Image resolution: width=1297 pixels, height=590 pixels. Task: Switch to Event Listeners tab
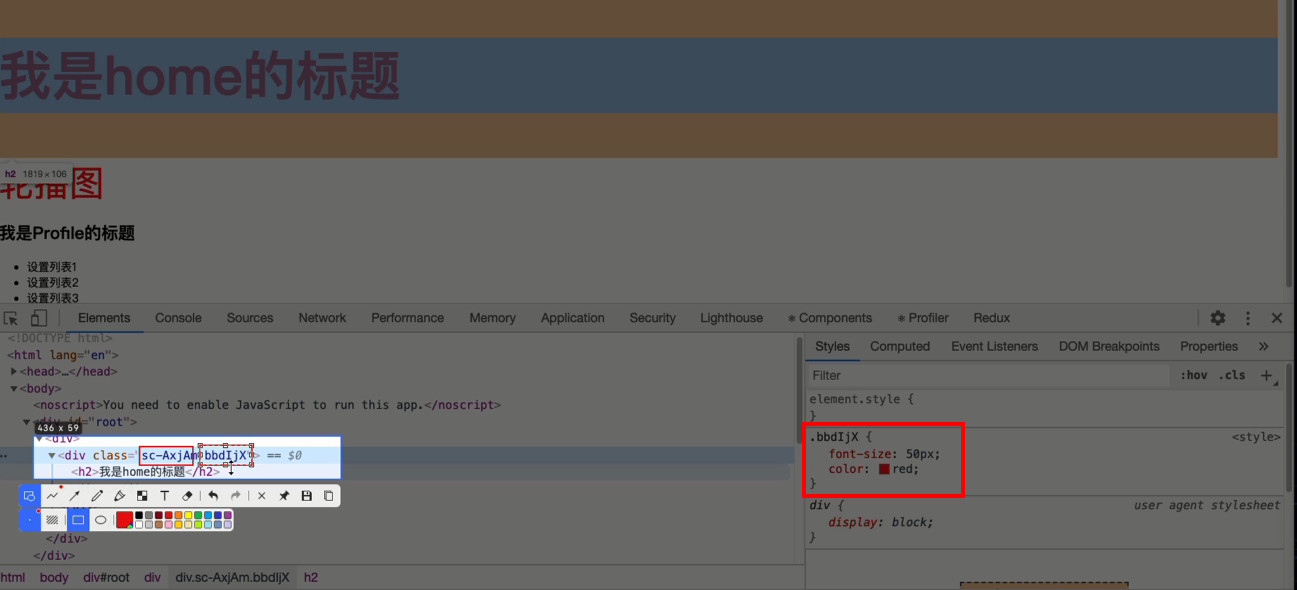[x=995, y=346]
